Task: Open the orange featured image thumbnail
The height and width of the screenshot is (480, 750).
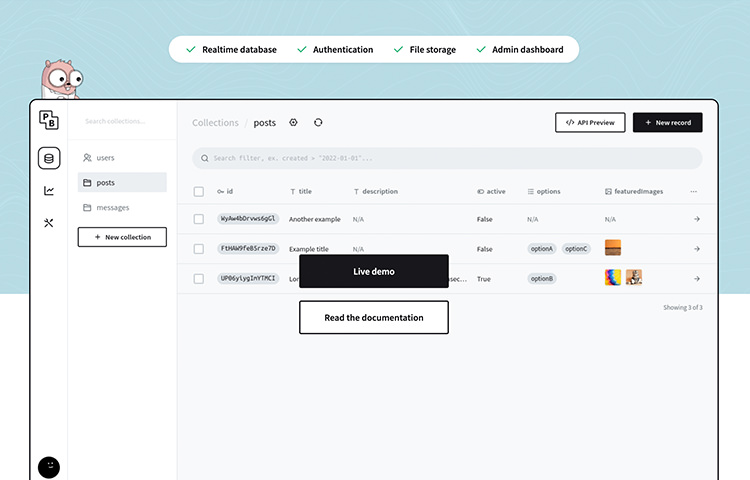Action: (x=613, y=248)
